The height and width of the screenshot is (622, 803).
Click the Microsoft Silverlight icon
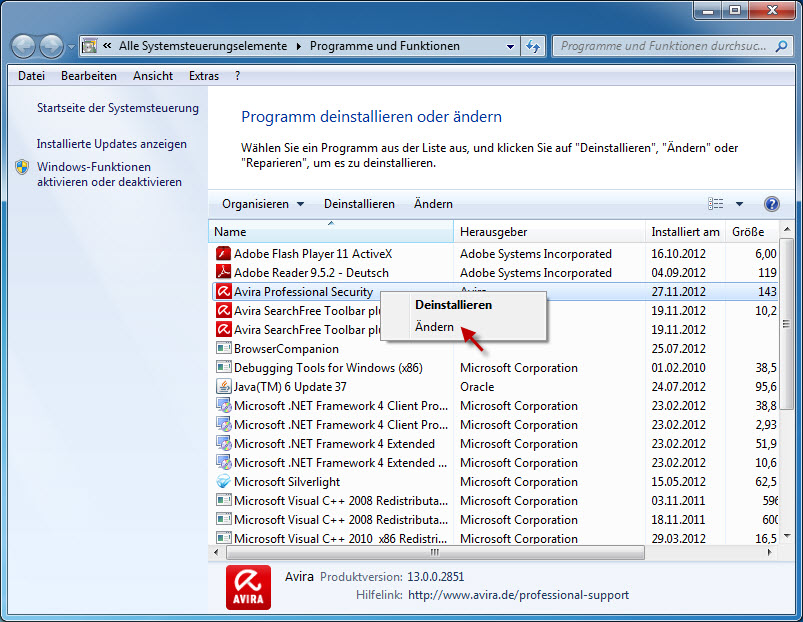(x=223, y=482)
